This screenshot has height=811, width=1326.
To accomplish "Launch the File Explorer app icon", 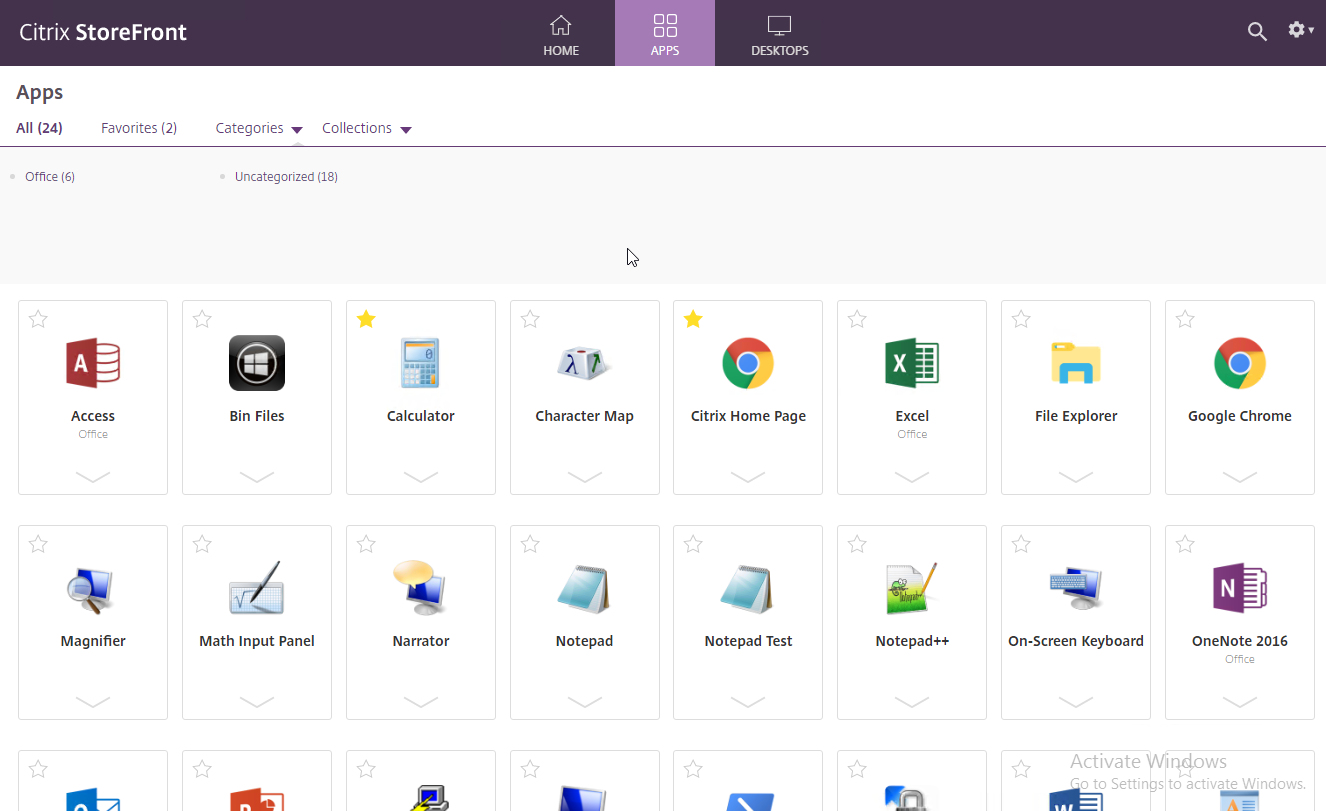I will coord(1076,363).
